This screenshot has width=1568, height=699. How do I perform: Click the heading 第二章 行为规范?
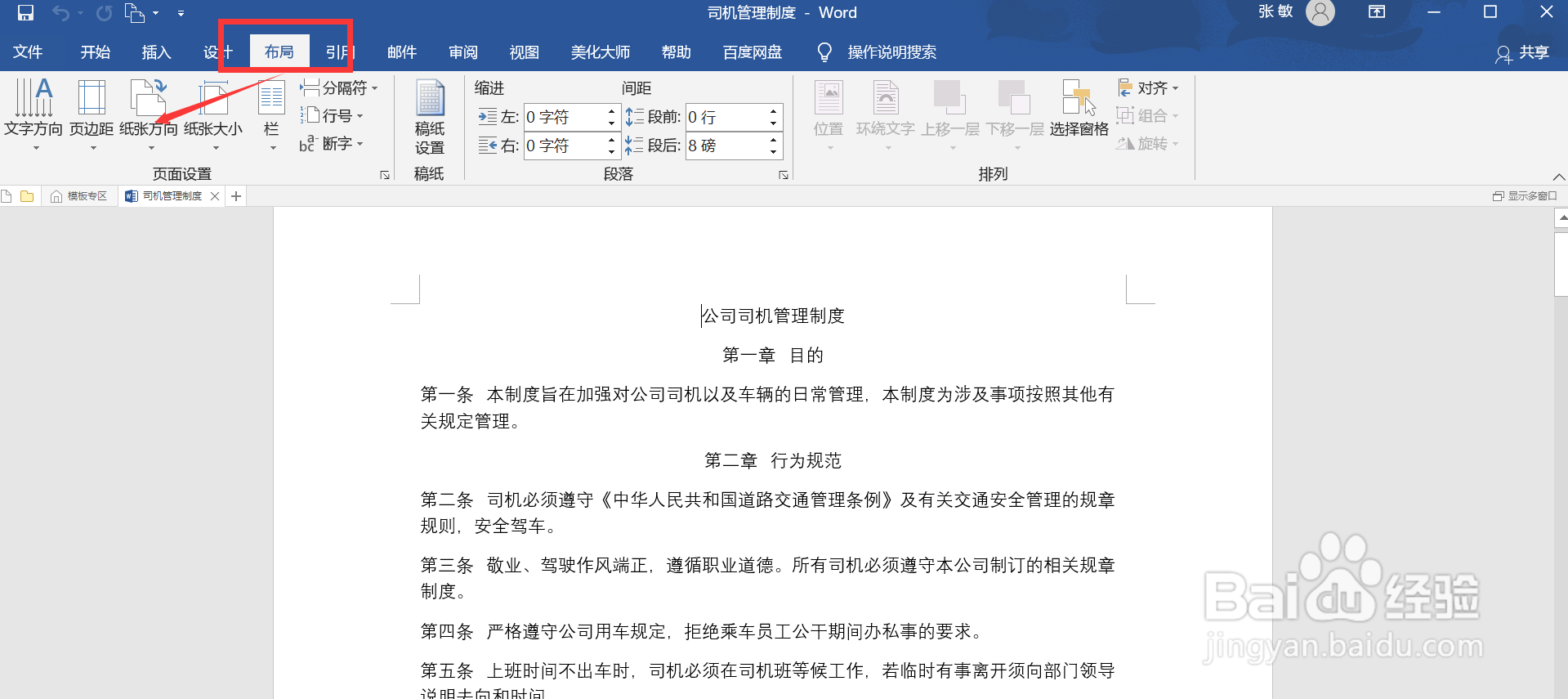(x=773, y=460)
